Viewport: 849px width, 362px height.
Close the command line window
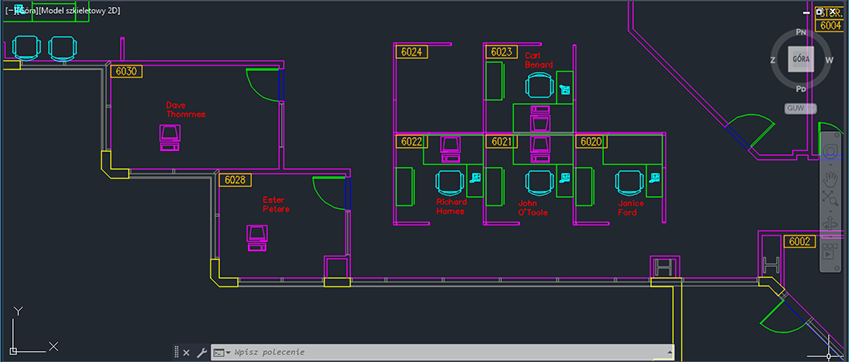(x=186, y=353)
